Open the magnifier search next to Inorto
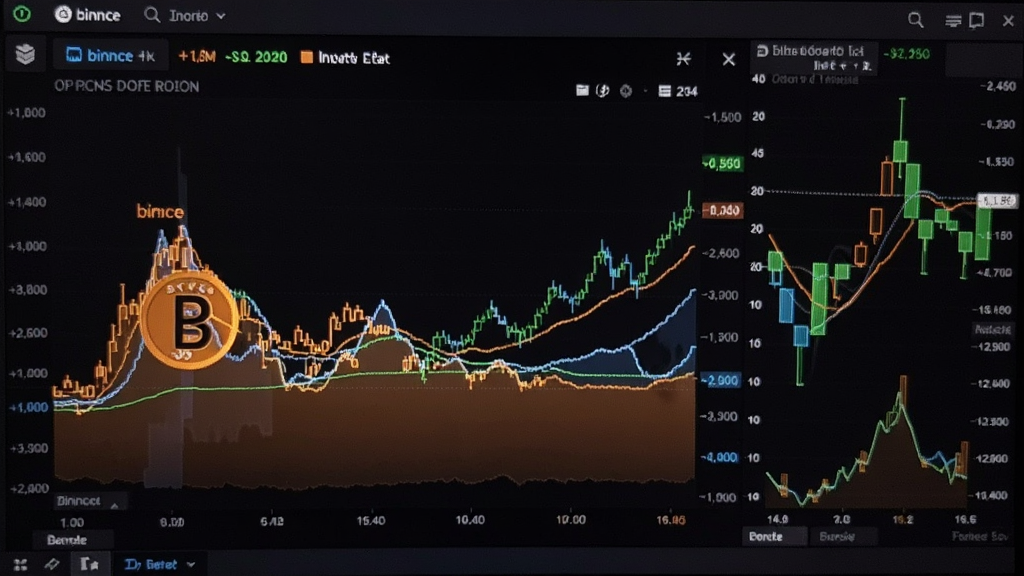Screen dimensions: 1024x576 tap(152, 15)
